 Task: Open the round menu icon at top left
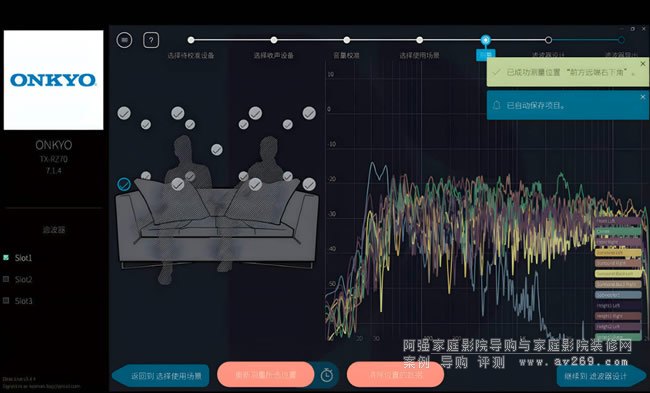[124, 40]
